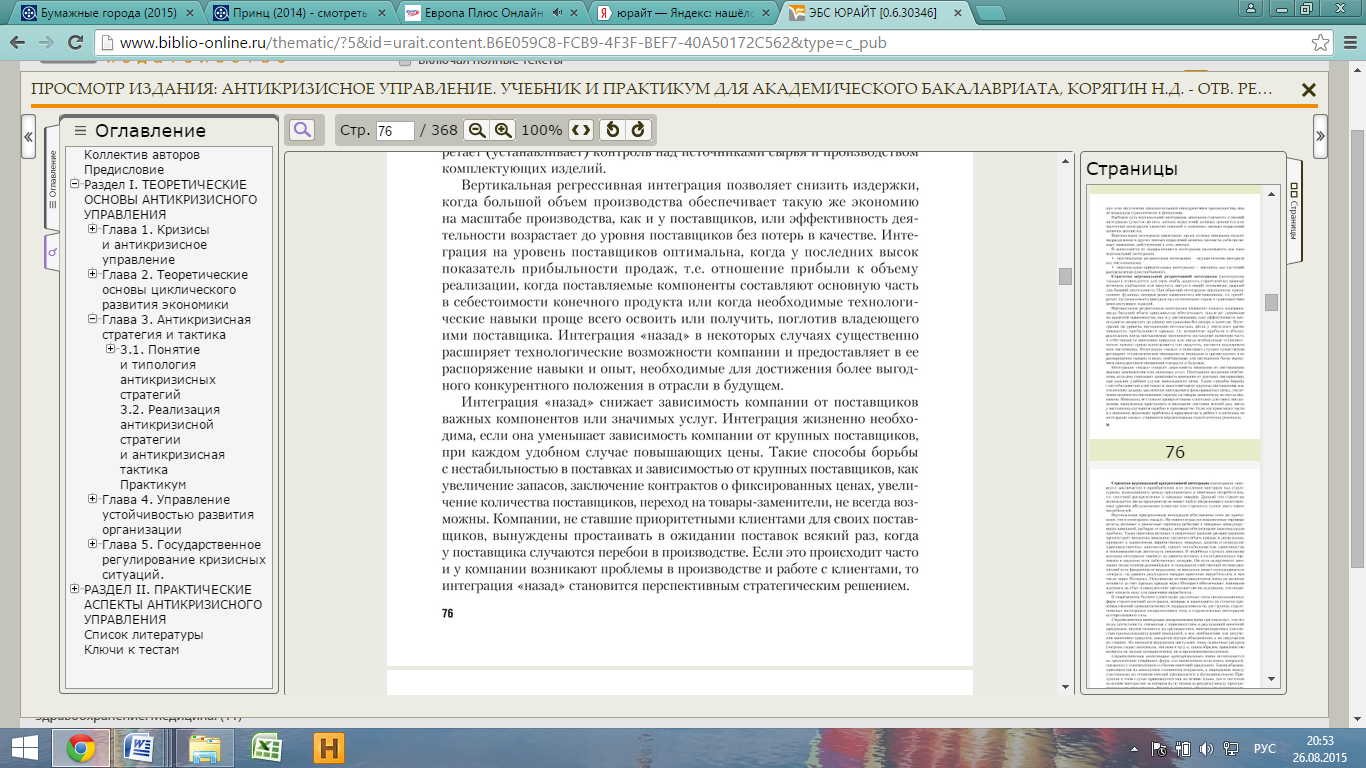Close the ЭБС ЮРАЙТ browser tab
The height and width of the screenshot is (768, 1366).
[958, 14]
